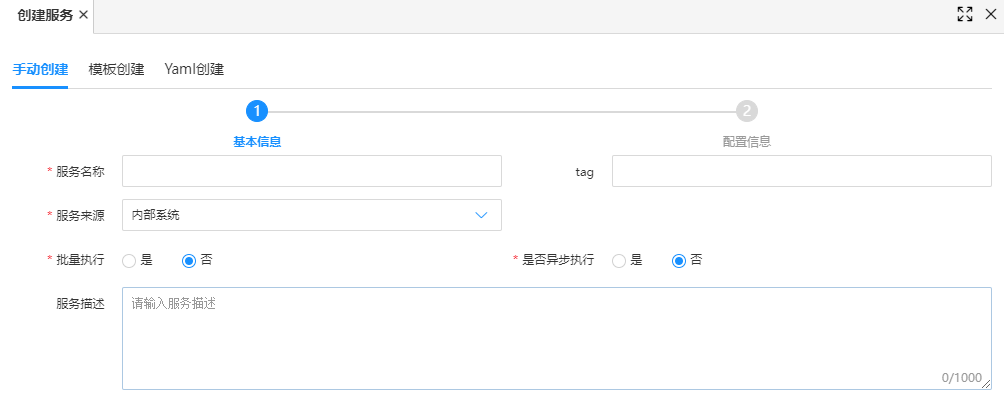Click the text area resize handle
This screenshot has width=1004, height=401.
click(986, 384)
